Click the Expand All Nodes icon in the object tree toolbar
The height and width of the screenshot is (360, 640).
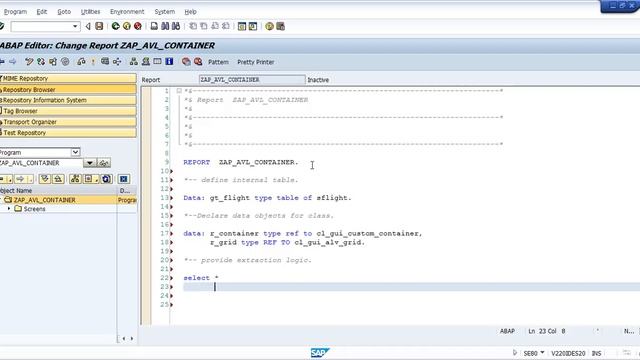44,179
